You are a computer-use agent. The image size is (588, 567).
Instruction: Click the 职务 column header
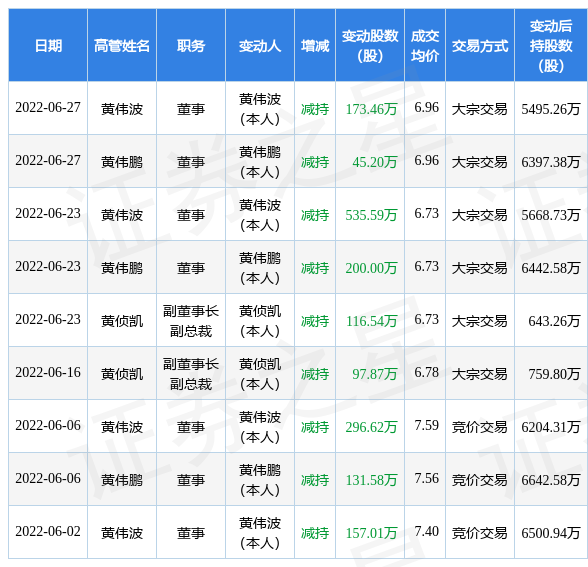pos(191,45)
